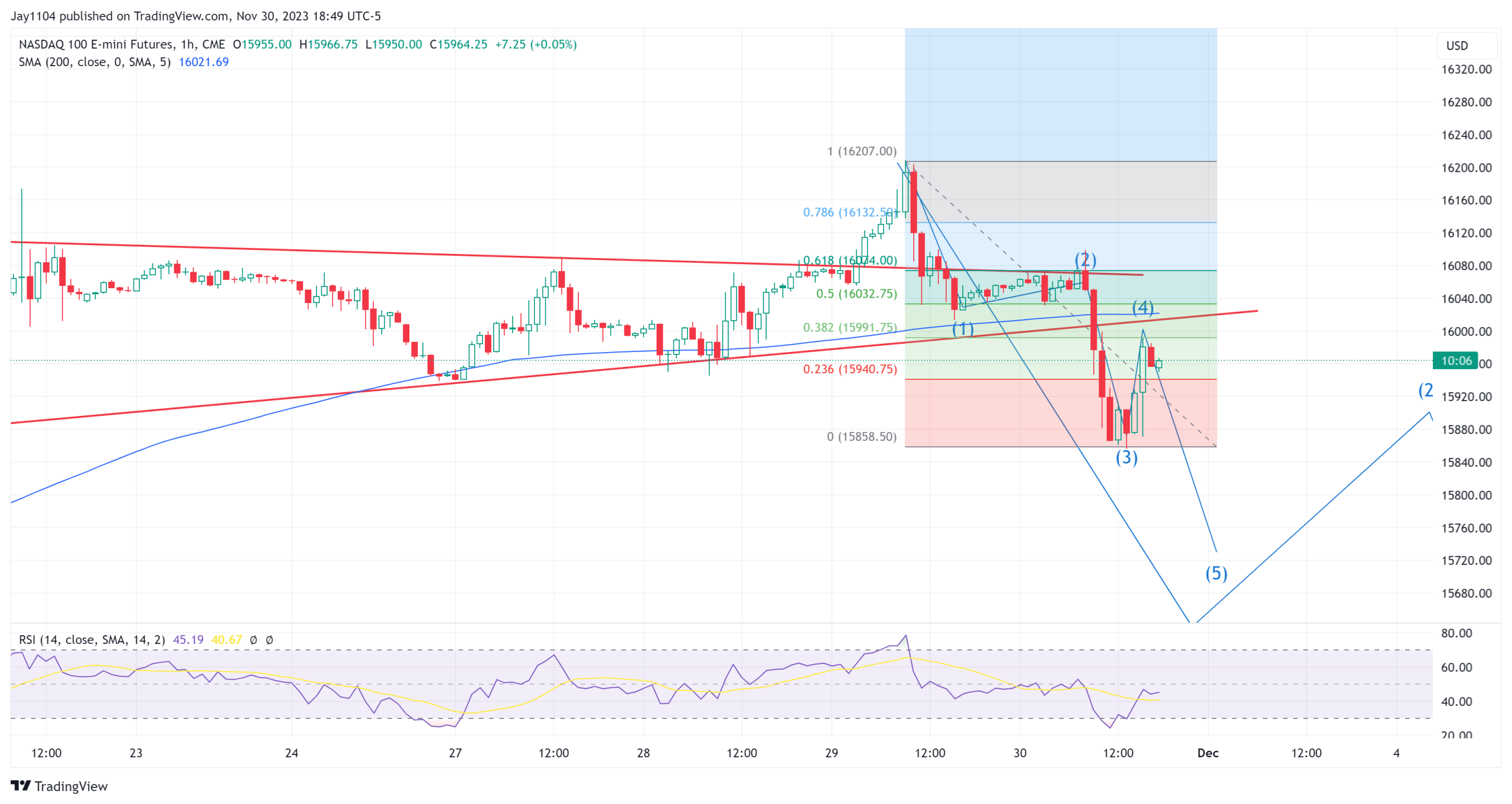Click the Fibonacci label 1 (16207.00)

click(861, 151)
